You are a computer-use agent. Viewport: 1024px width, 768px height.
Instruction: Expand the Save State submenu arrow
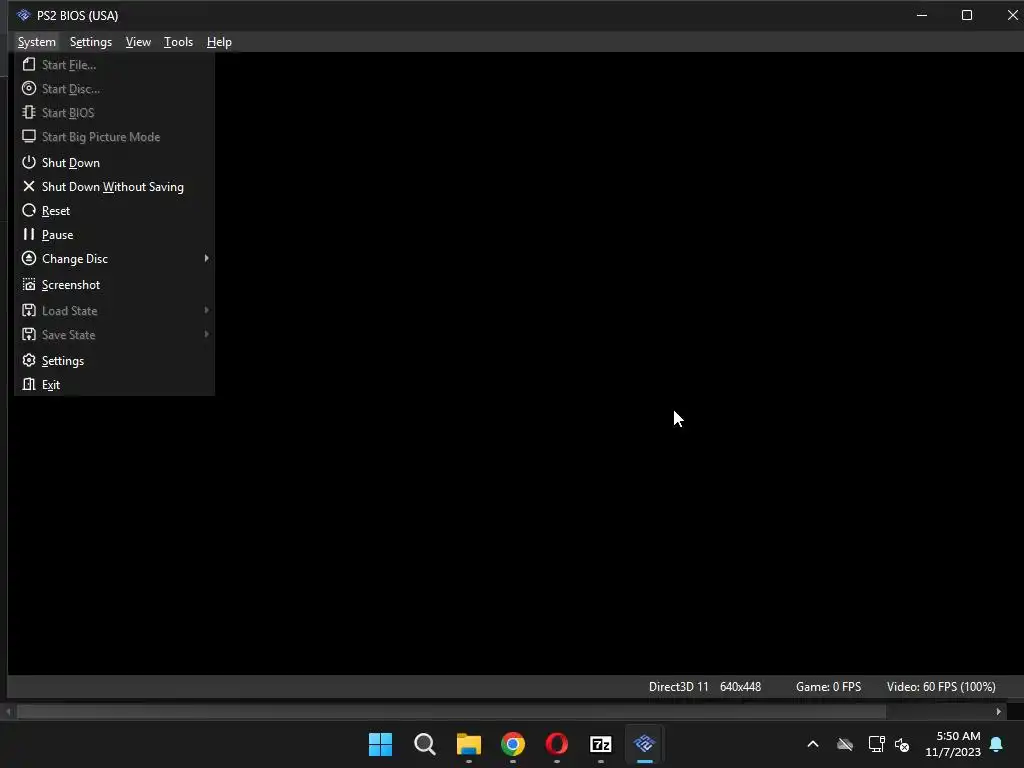[206, 334]
